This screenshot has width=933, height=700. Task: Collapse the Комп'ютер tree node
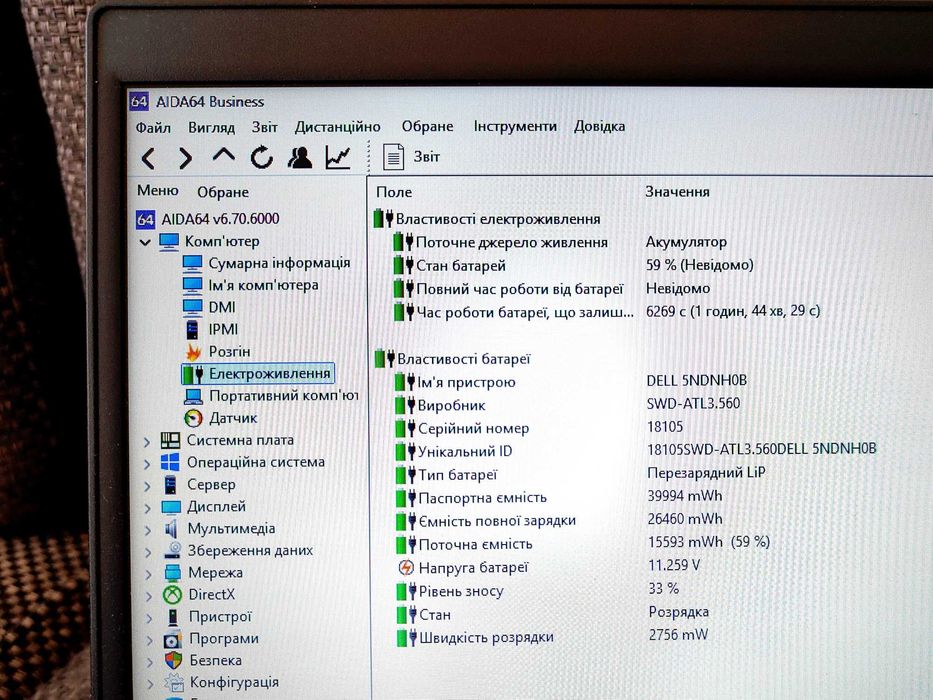tap(145, 242)
